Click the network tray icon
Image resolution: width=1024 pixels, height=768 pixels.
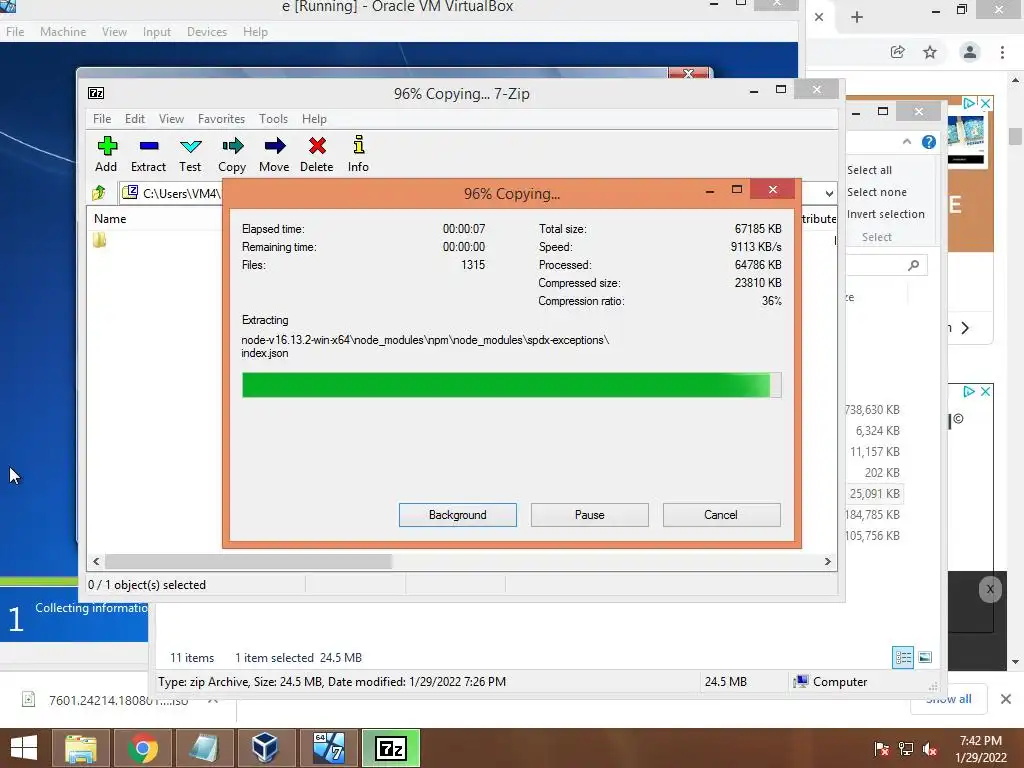click(x=906, y=749)
